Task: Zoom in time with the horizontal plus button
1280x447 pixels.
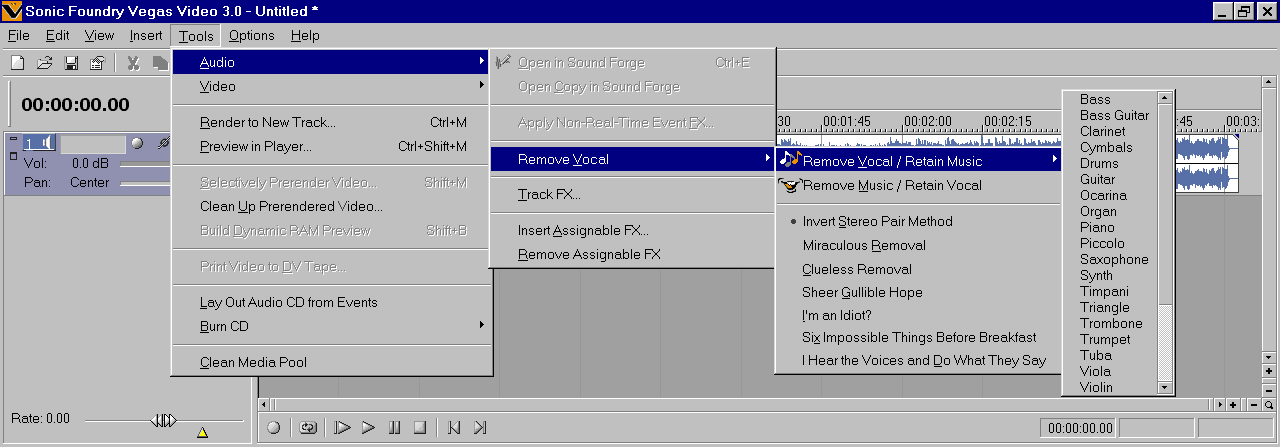Action: click(1232, 405)
